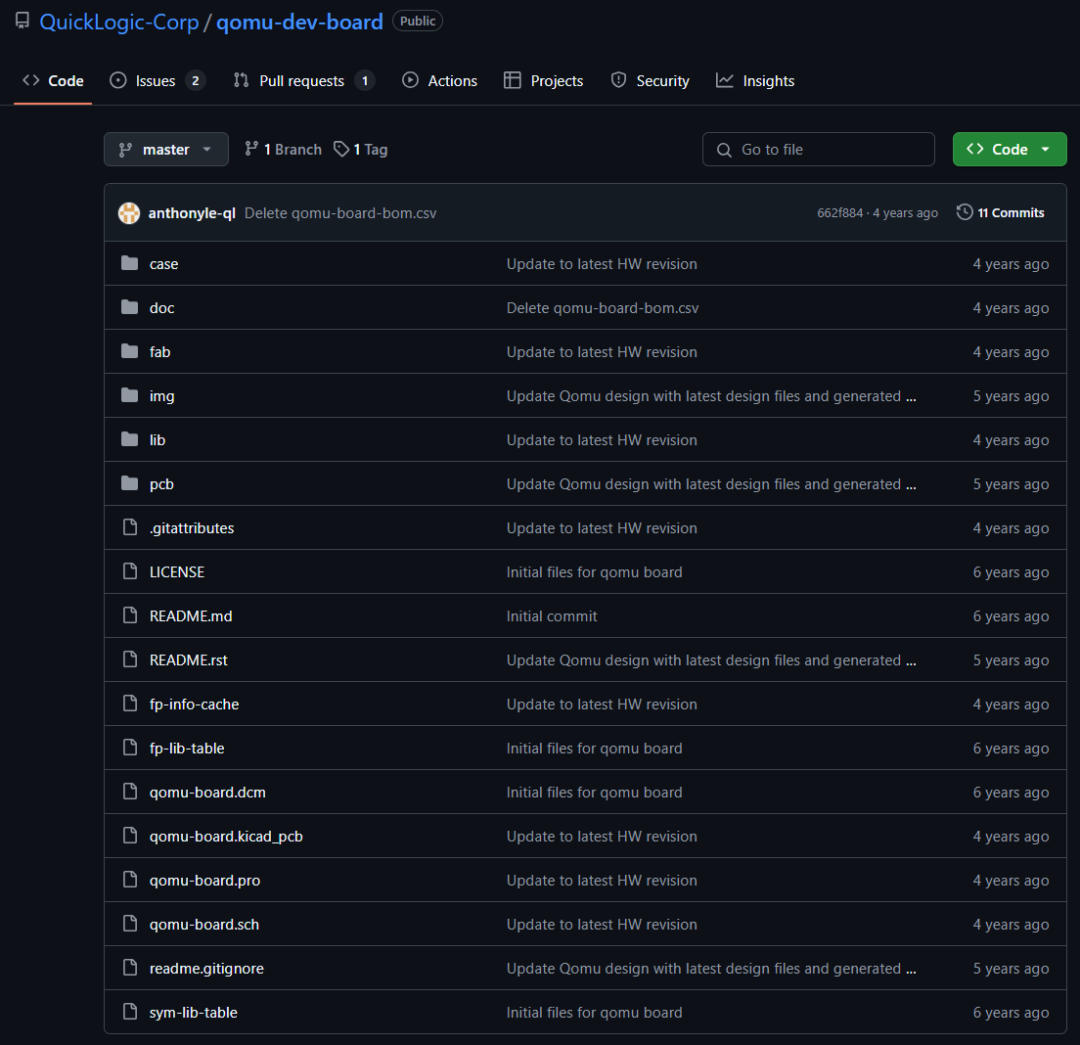Open the README.rst file
The width and height of the screenshot is (1080, 1045).
coord(188,660)
